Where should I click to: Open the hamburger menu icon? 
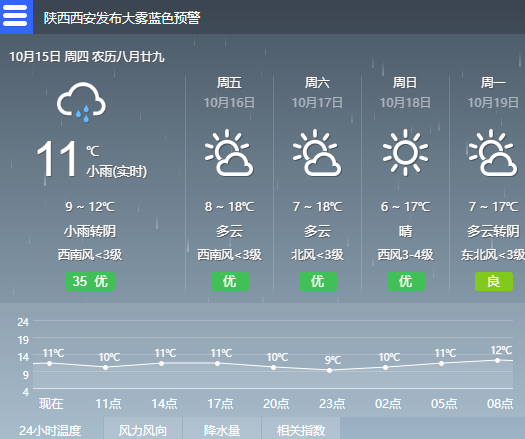coord(16,16)
